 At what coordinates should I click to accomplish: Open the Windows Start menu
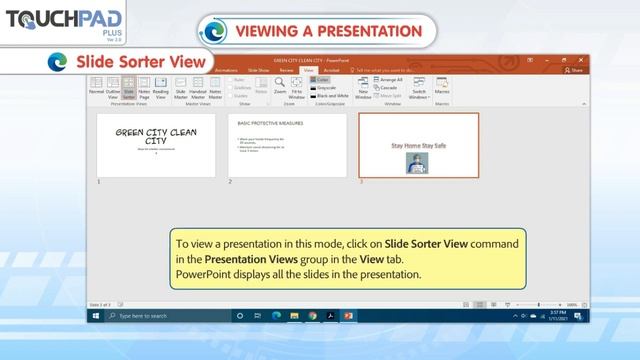pyautogui.click(x=96, y=316)
